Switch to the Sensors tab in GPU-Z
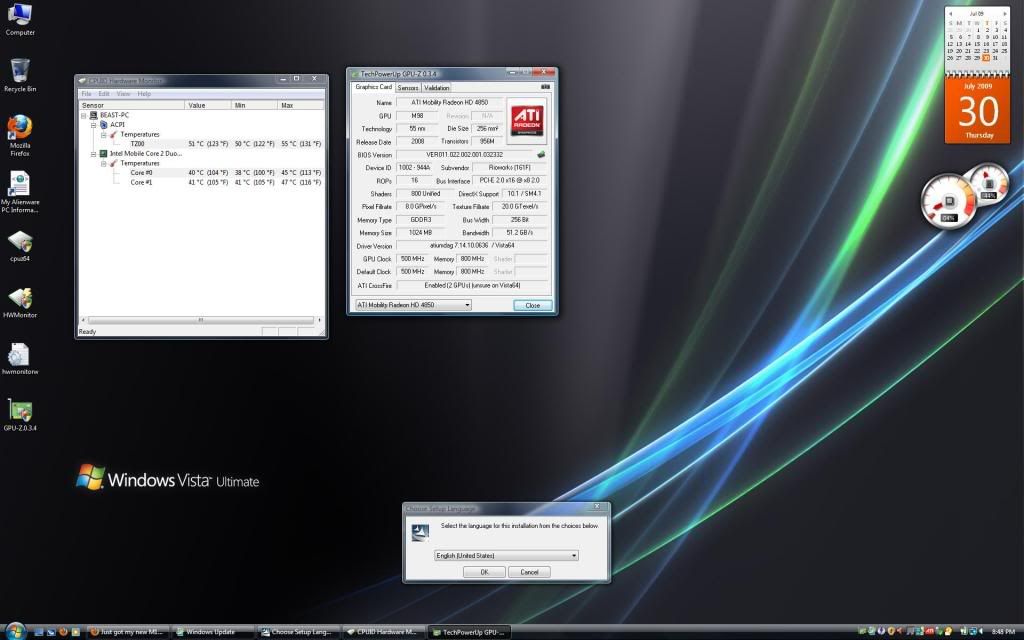The image size is (1024, 640). 408,88
